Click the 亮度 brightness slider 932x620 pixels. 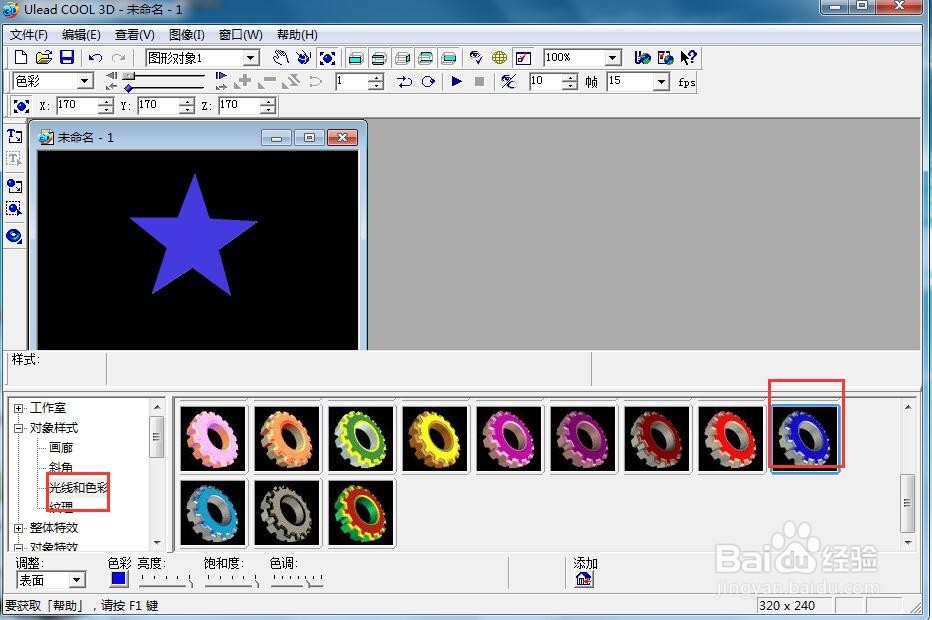click(x=166, y=580)
